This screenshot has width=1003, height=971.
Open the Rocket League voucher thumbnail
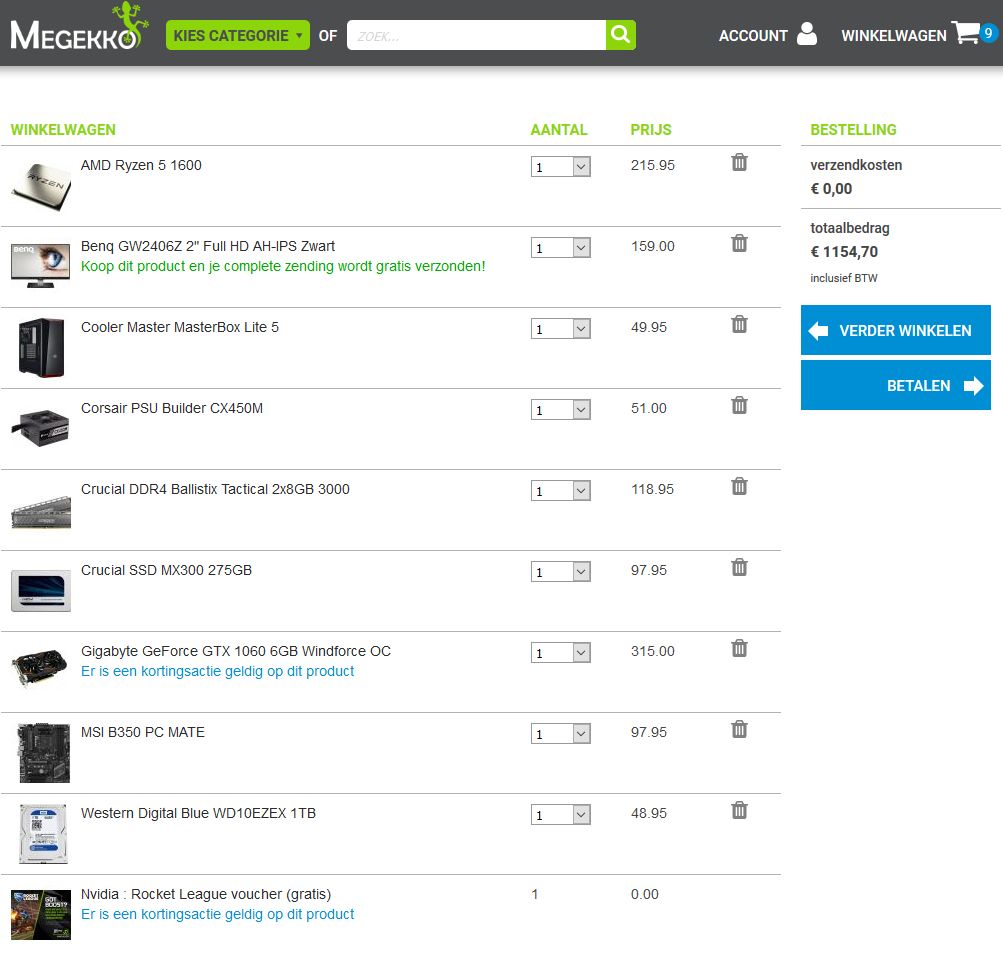pos(41,915)
